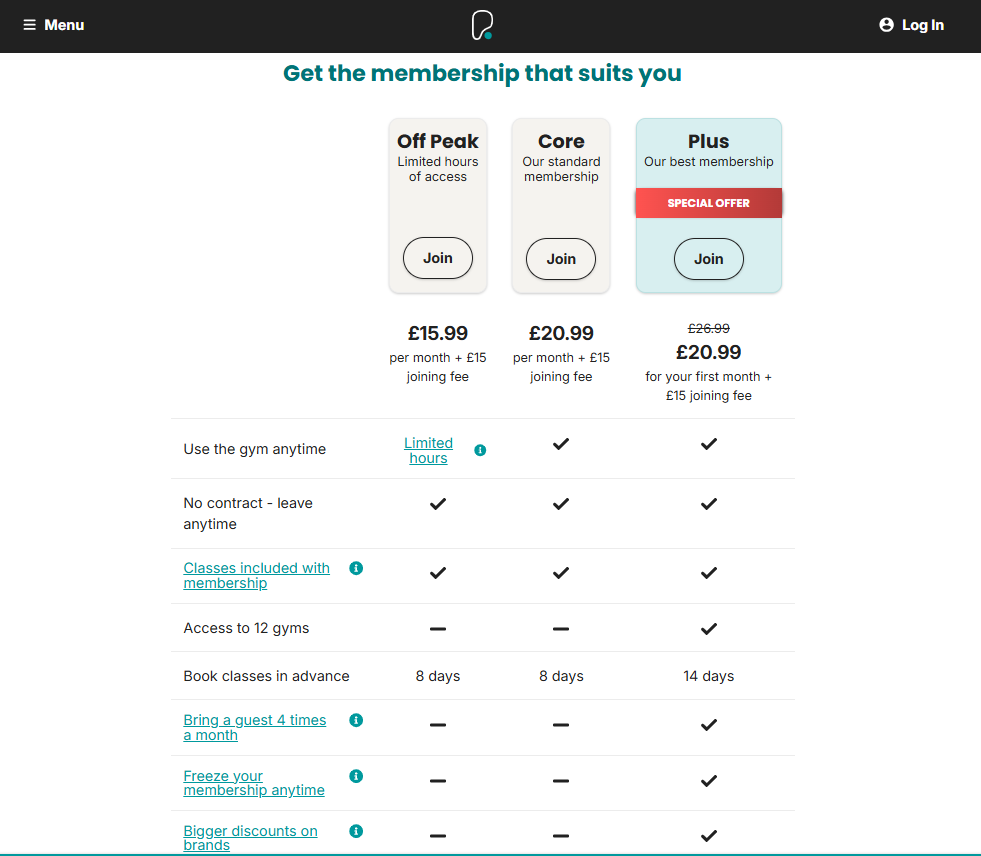This screenshot has height=856, width=981.
Task: Click the PureGym logo
Action: (480, 25)
